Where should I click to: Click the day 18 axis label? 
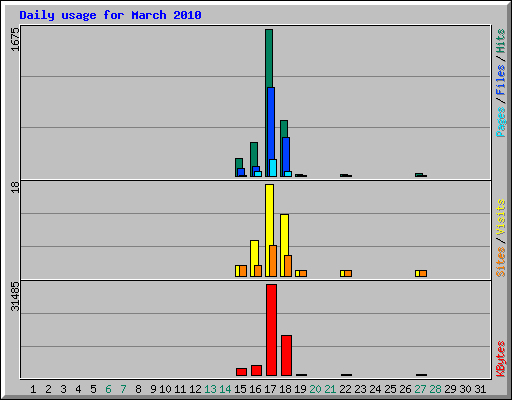coord(285,389)
